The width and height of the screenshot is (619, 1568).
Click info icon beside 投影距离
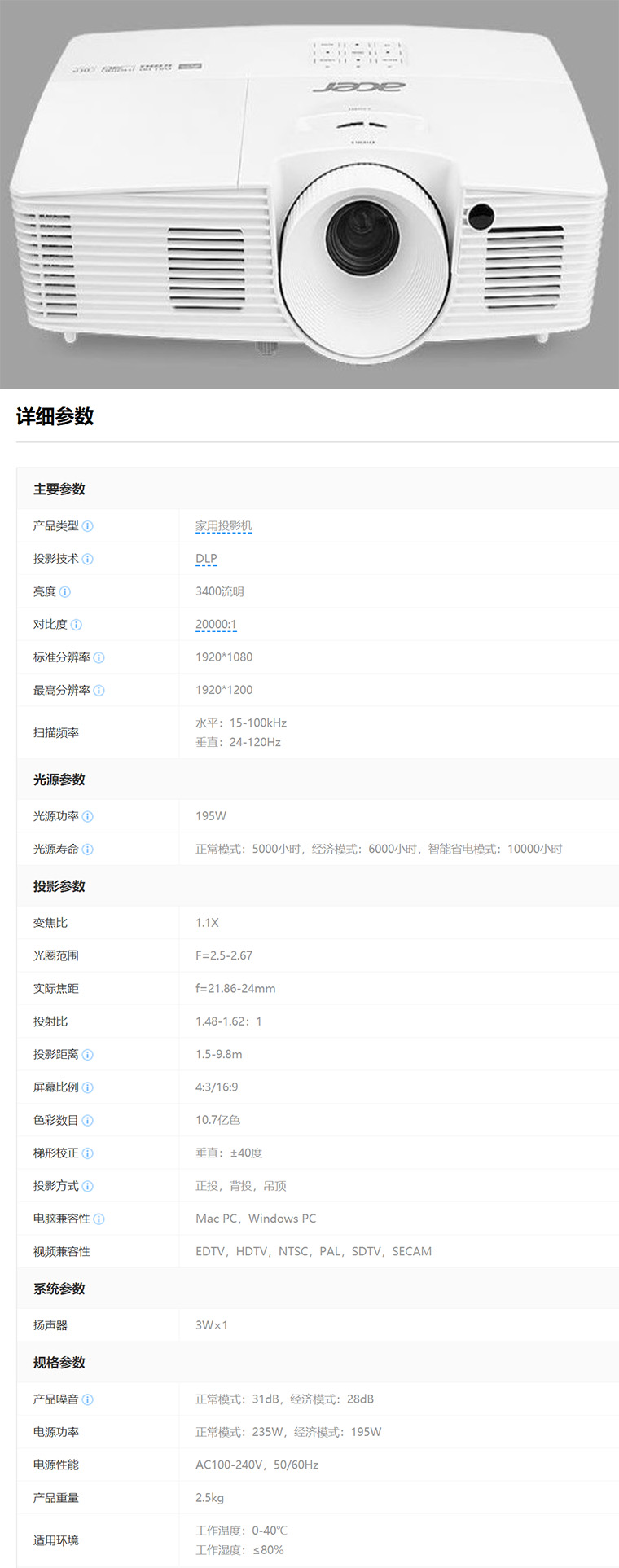tap(88, 1055)
